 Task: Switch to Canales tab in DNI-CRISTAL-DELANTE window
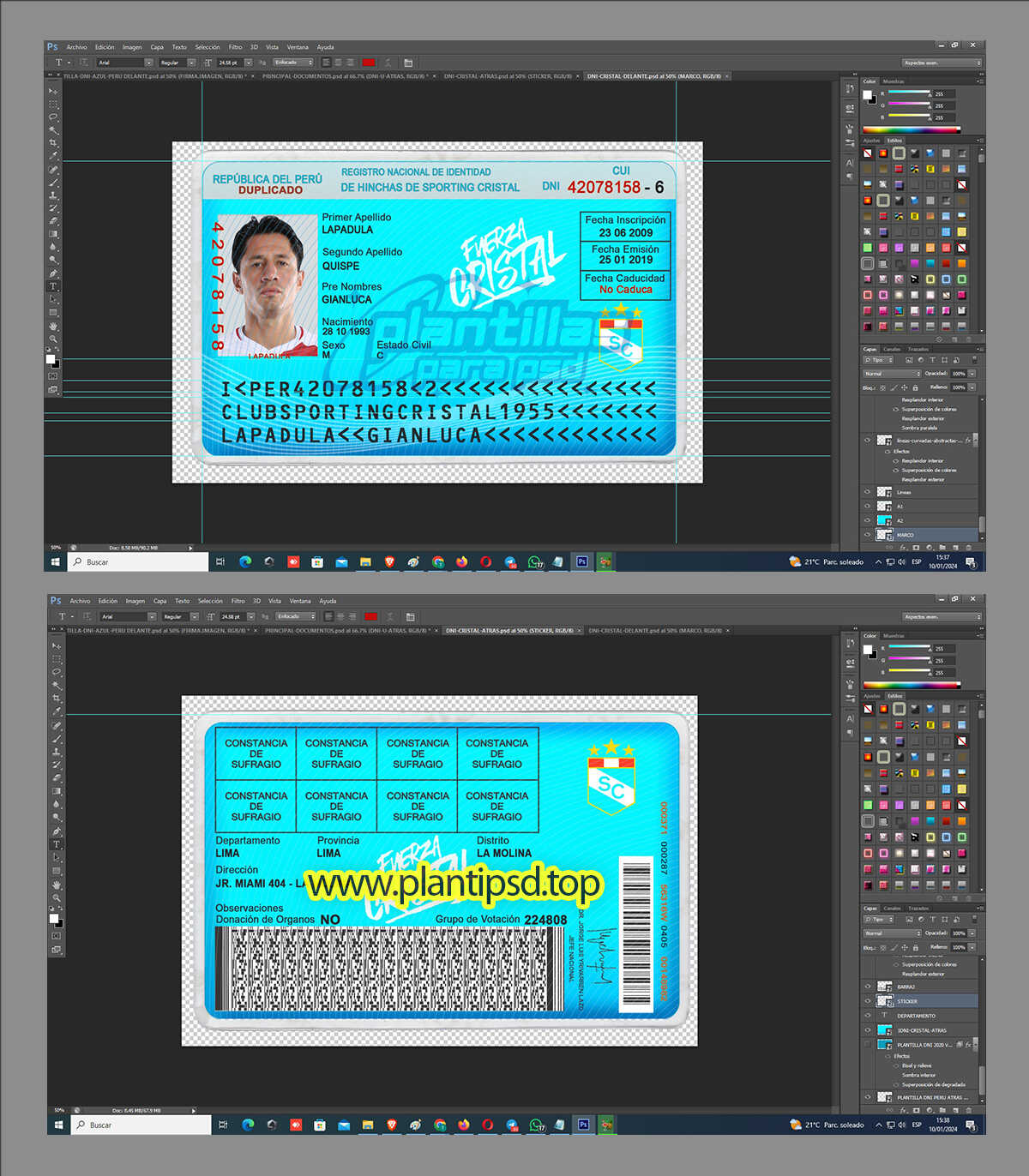[x=893, y=349]
